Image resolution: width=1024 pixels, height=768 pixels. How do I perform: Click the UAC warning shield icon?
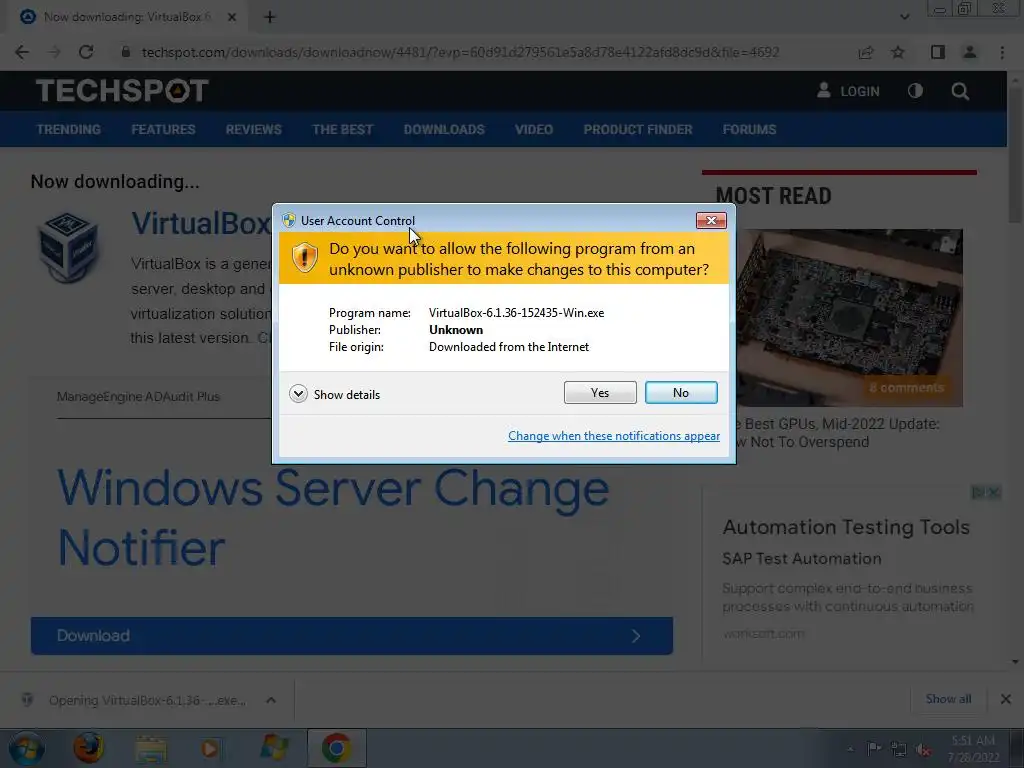(x=304, y=257)
